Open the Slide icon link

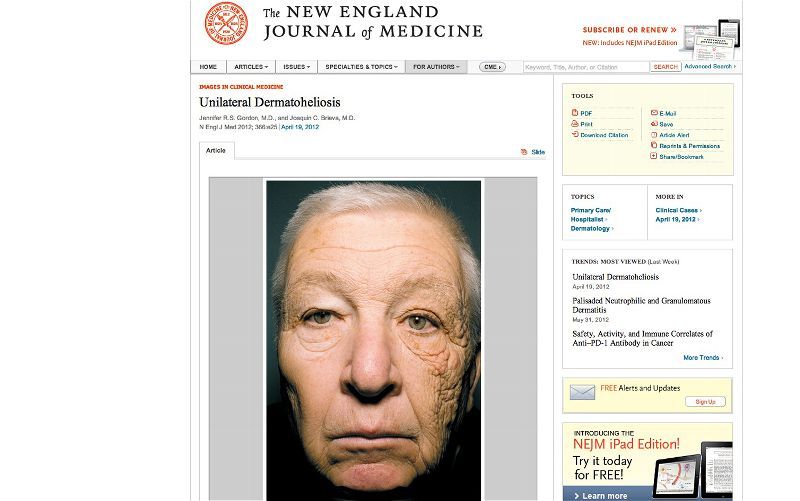pyautogui.click(x=524, y=152)
